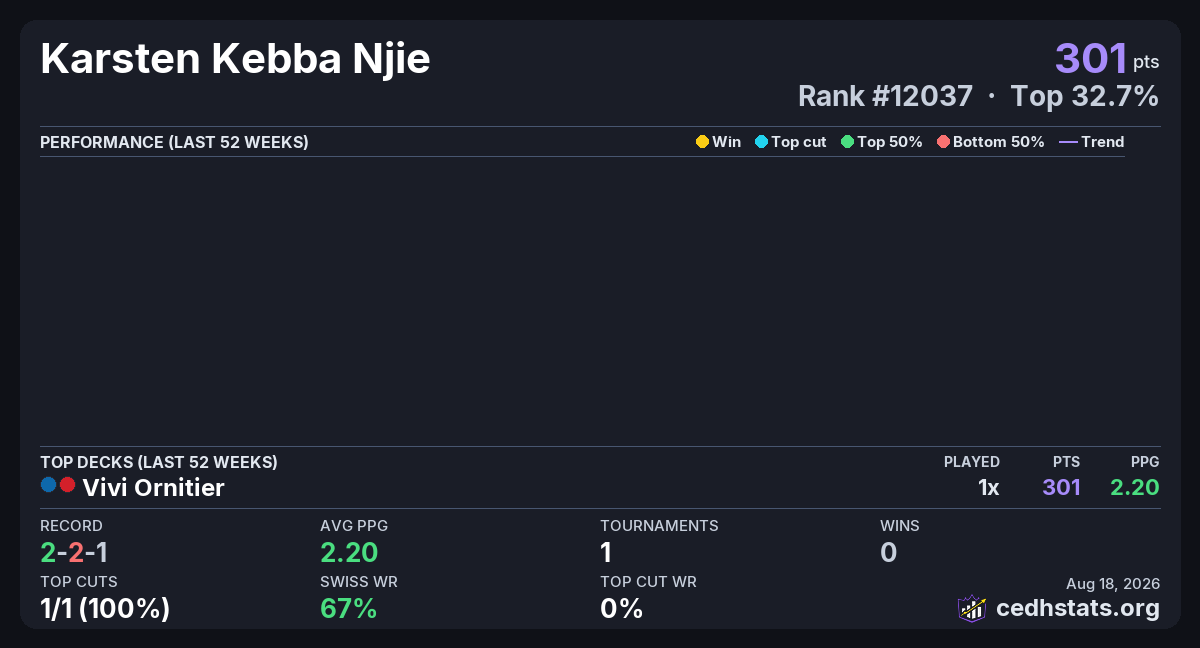Open the cedhstats.org site link

(1078, 608)
